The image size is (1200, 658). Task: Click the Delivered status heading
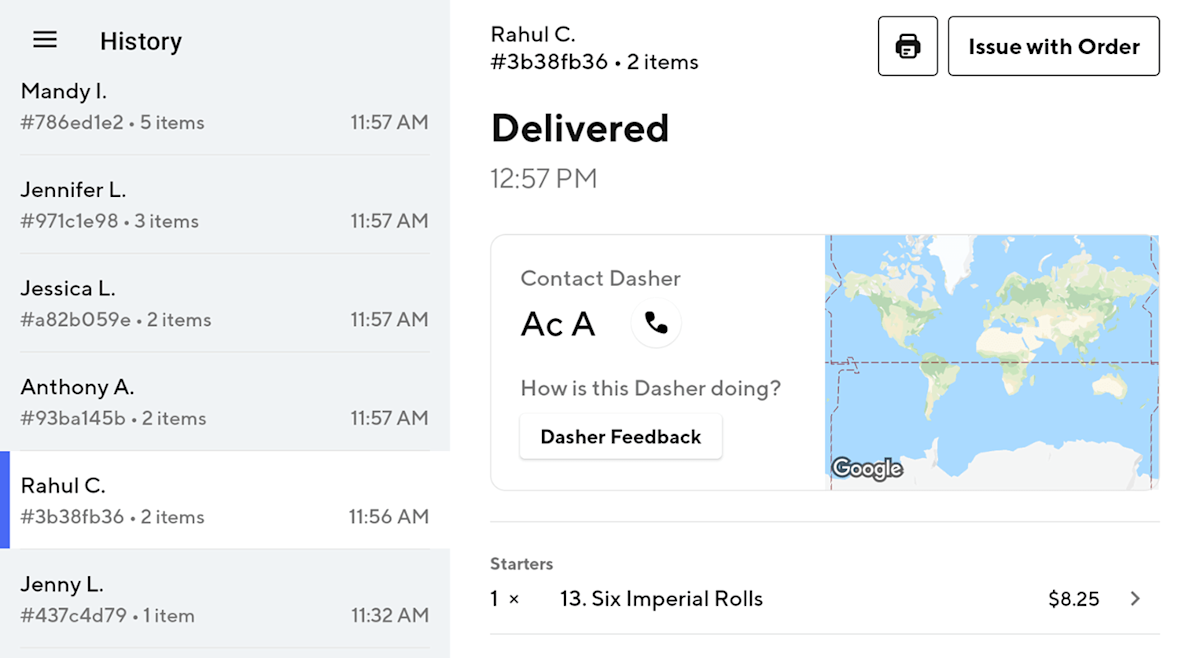coord(579,128)
